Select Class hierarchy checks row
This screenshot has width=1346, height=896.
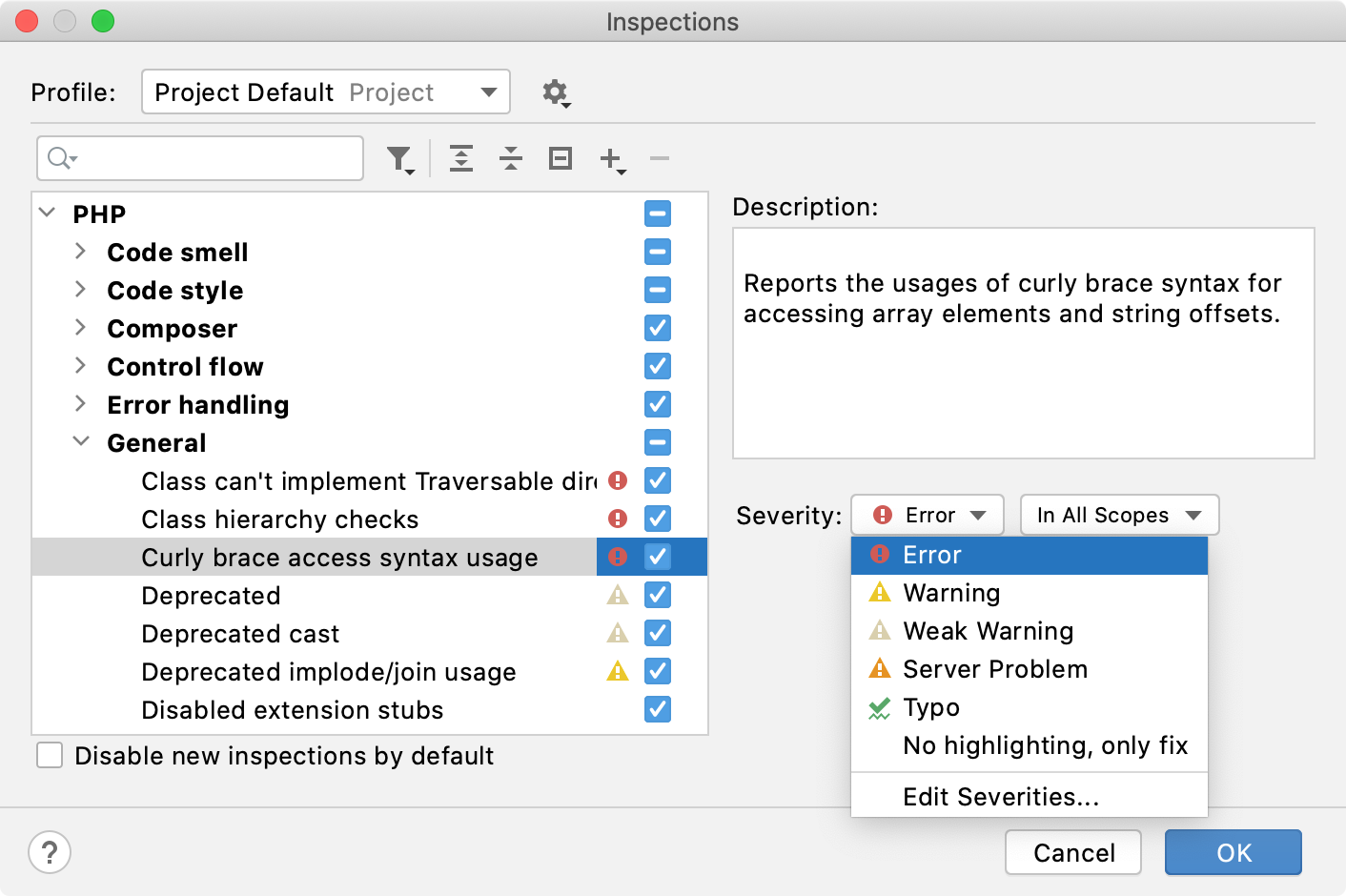pyautogui.click(x=370, y=519)
